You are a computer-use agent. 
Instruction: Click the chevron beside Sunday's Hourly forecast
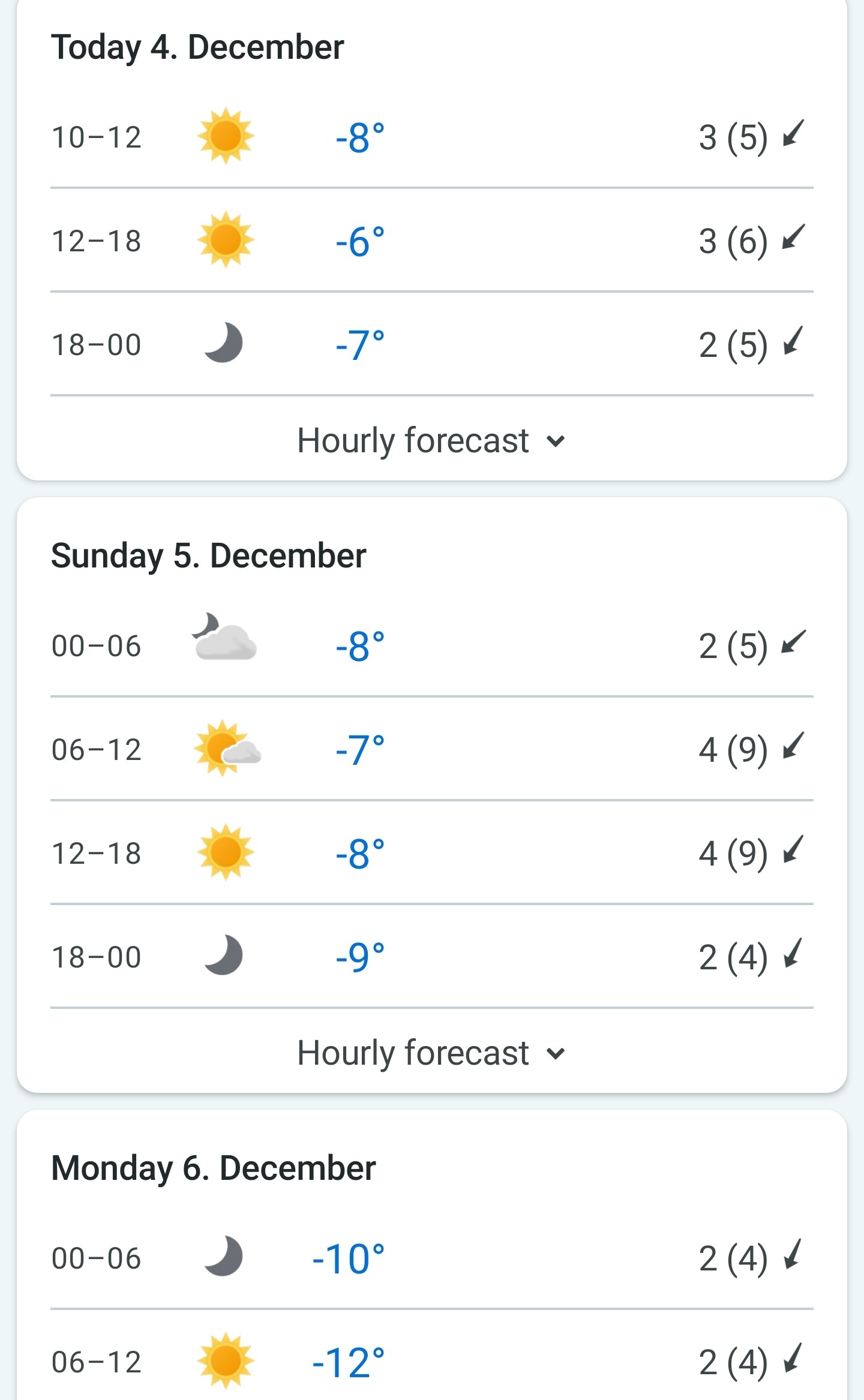(556, 1054)
